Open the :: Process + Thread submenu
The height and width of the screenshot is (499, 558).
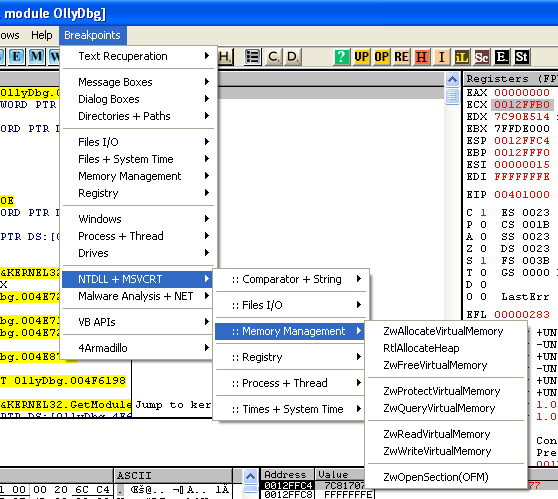291,383
